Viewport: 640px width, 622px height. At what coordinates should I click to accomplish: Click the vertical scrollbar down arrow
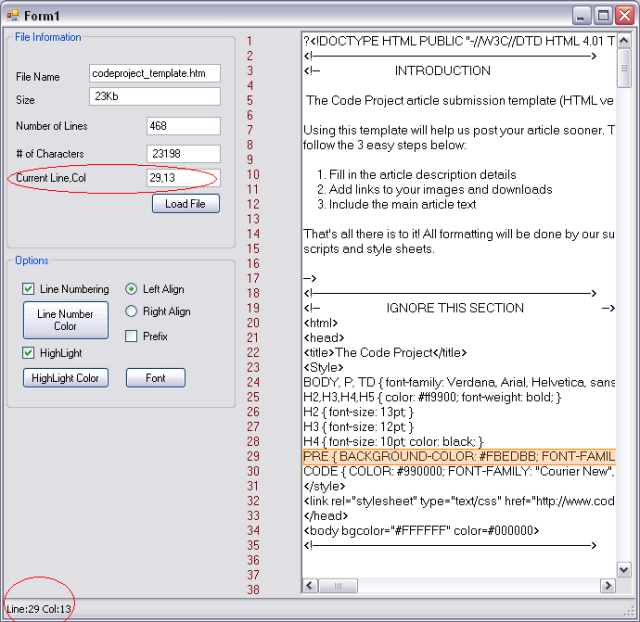[624, 569]
